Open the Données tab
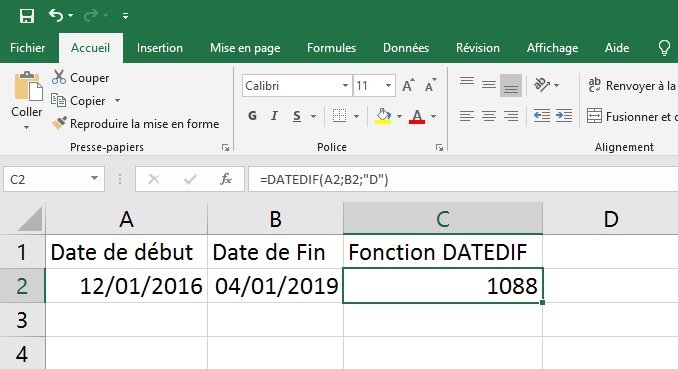 (406, 48)
